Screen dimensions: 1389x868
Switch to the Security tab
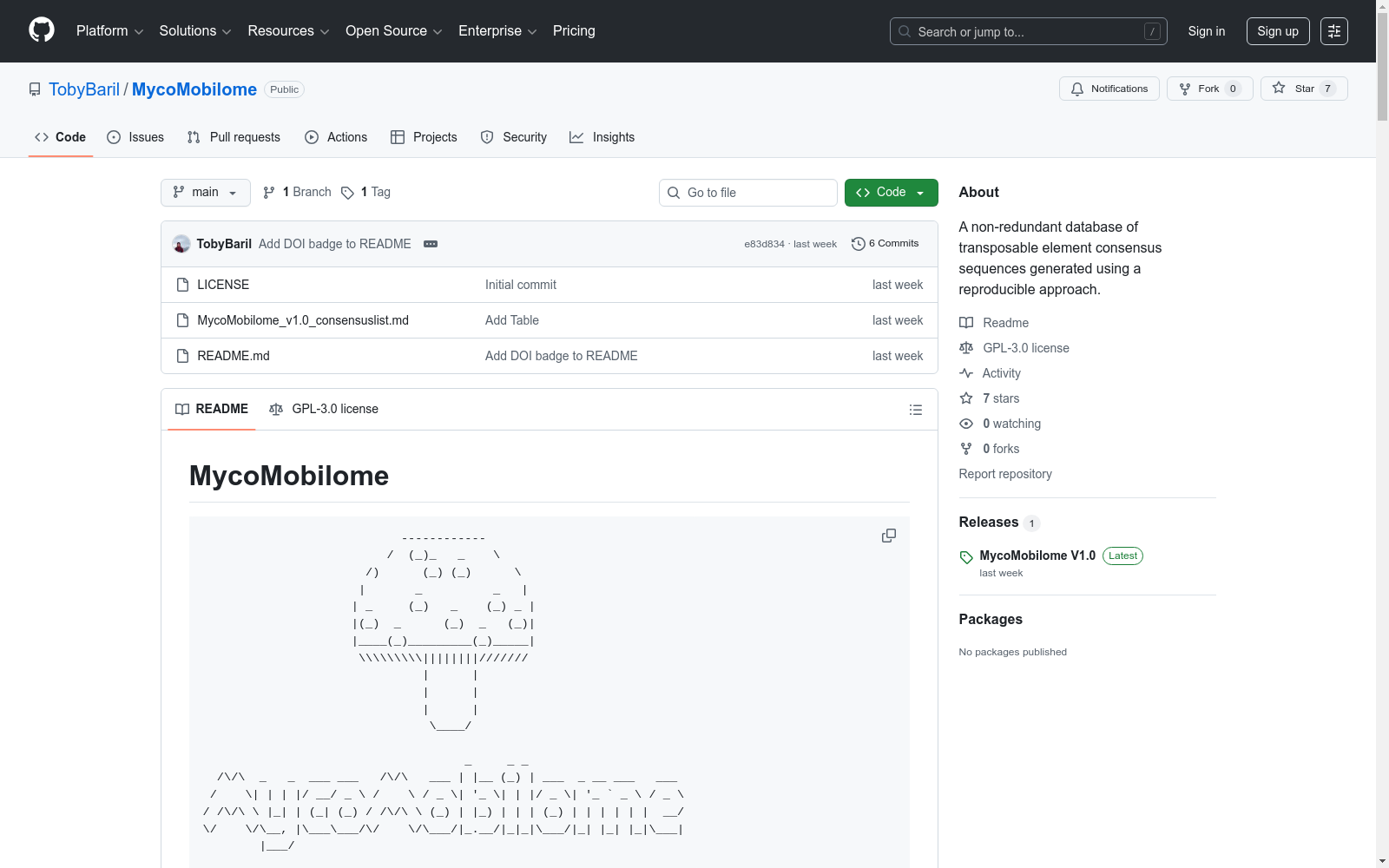tap(514, 137)
